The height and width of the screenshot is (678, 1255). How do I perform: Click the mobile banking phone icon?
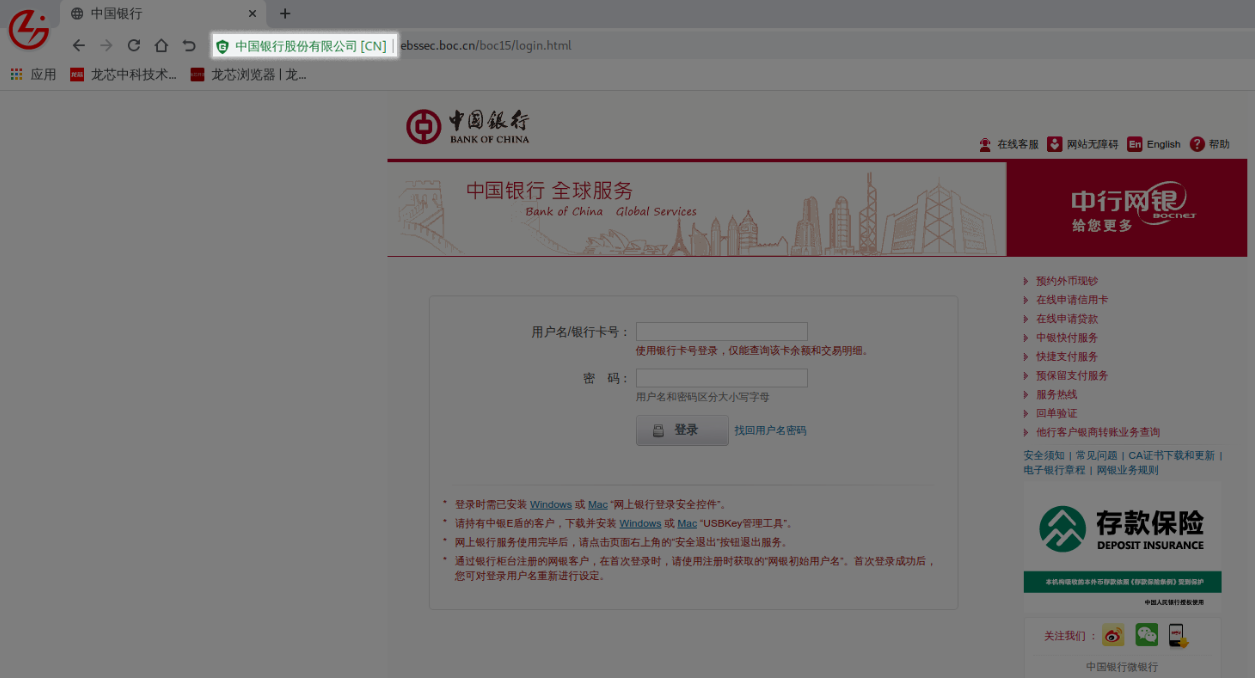[x=1177, y=635]
